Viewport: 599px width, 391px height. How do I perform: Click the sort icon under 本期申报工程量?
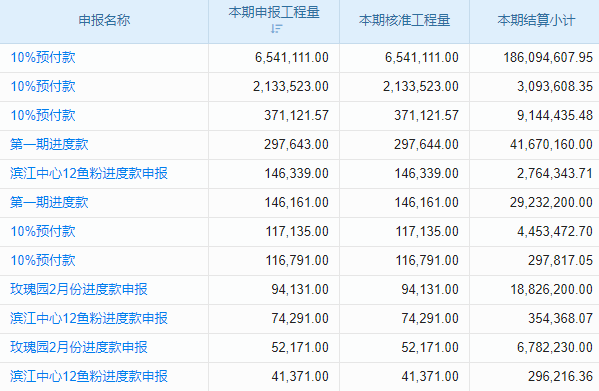tap(276, 29)
